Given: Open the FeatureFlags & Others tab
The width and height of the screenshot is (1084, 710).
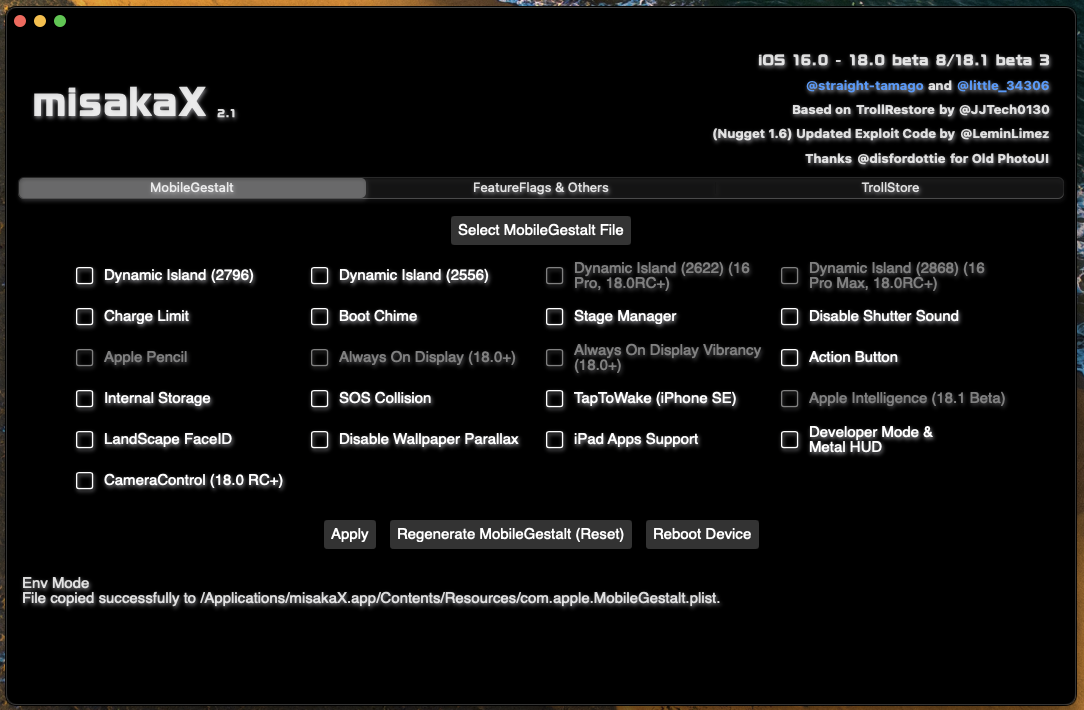Looking at the screenshot, I should click(x=541, y=188).
